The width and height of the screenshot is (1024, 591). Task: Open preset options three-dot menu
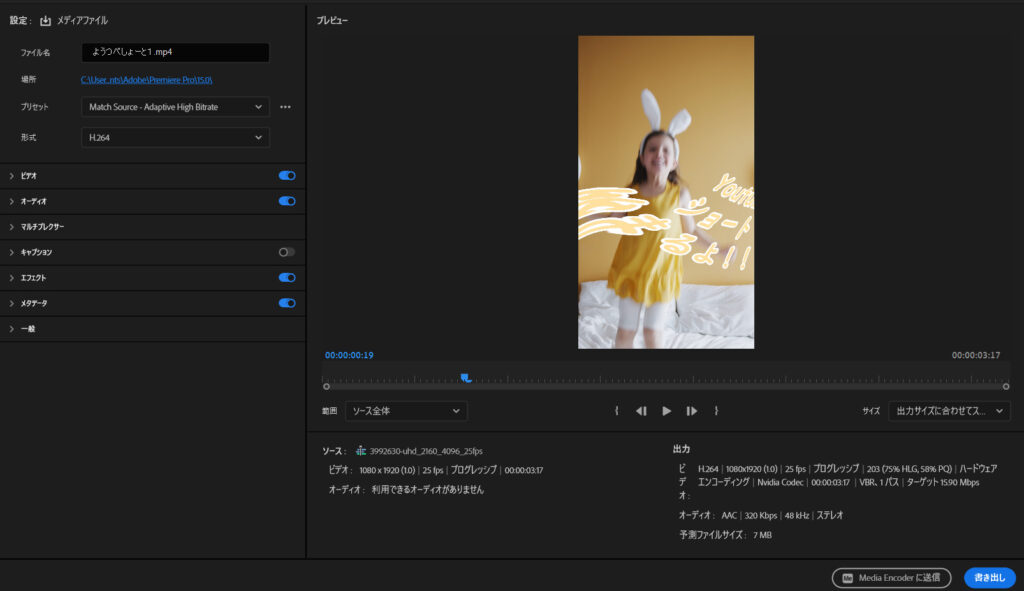[285, 107]
